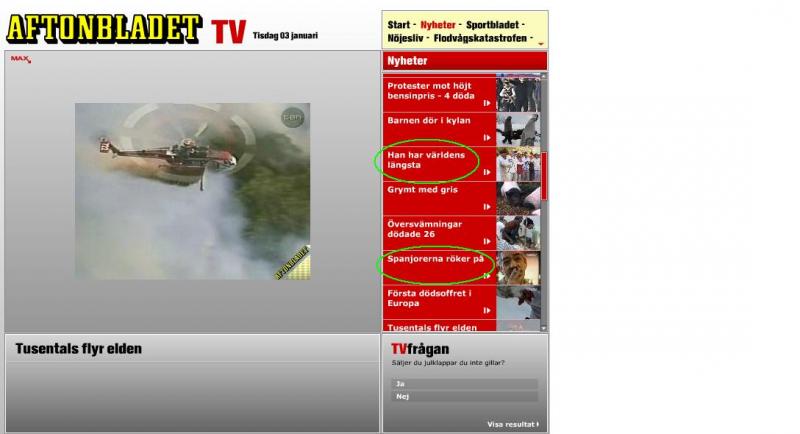Open the Flodvågskatastrofen menu item
Image resolution: width=800 pixels, height=434 pixels.
[x=480, y=38]
